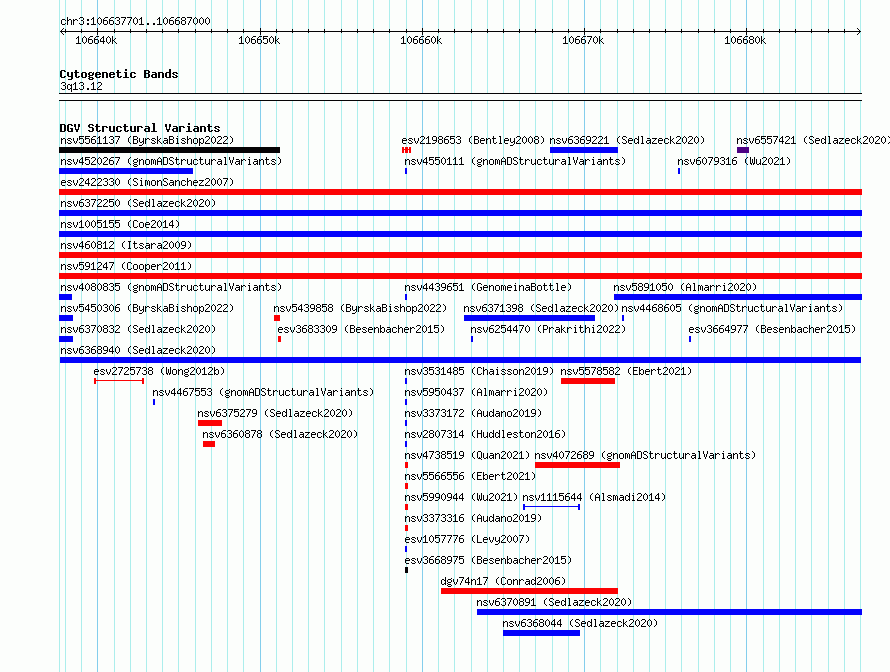The height and width of the screenshot is (672, 890).
Task: Click nsv1115644 (Alsmadi2014) label
Action: point(594,497)
